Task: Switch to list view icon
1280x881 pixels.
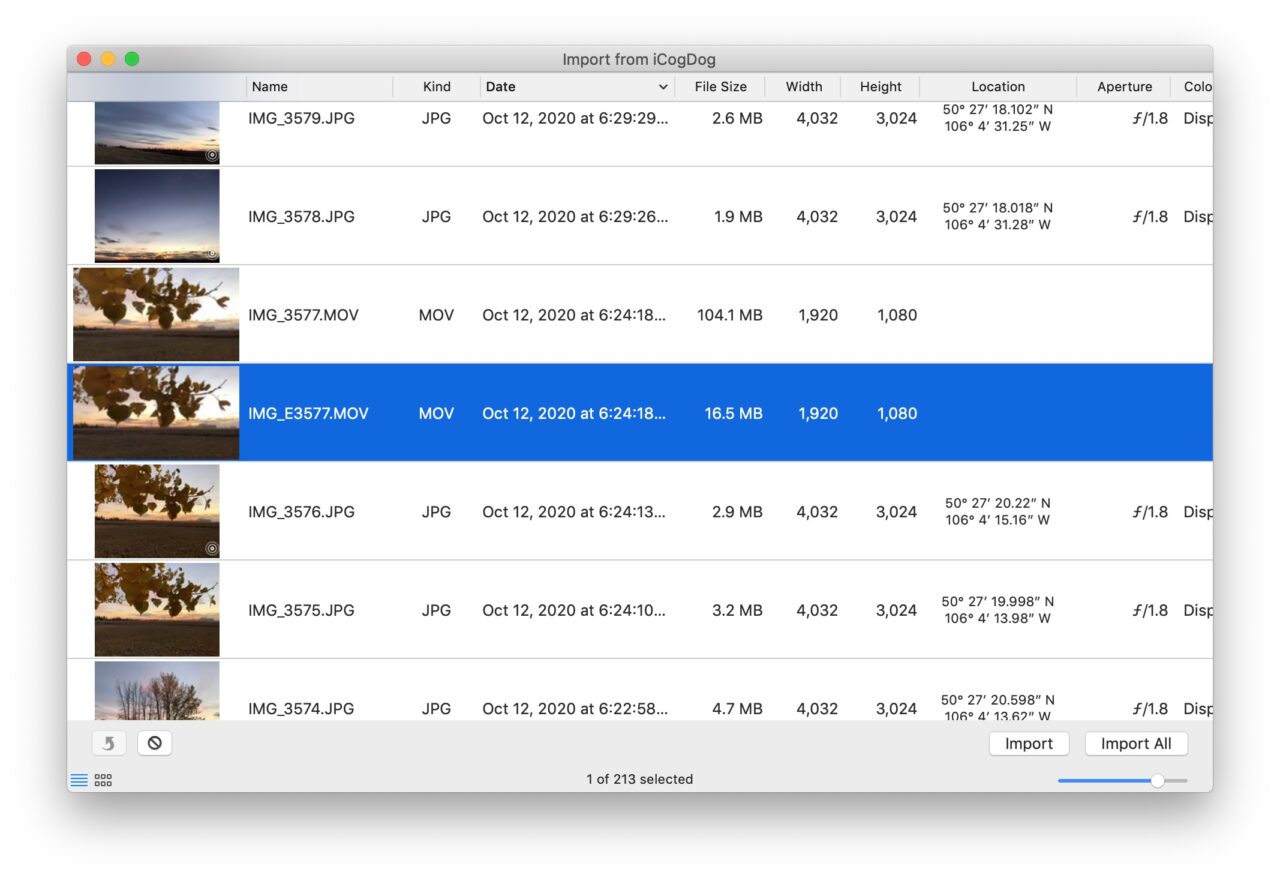Action: [x=79, y=780]
